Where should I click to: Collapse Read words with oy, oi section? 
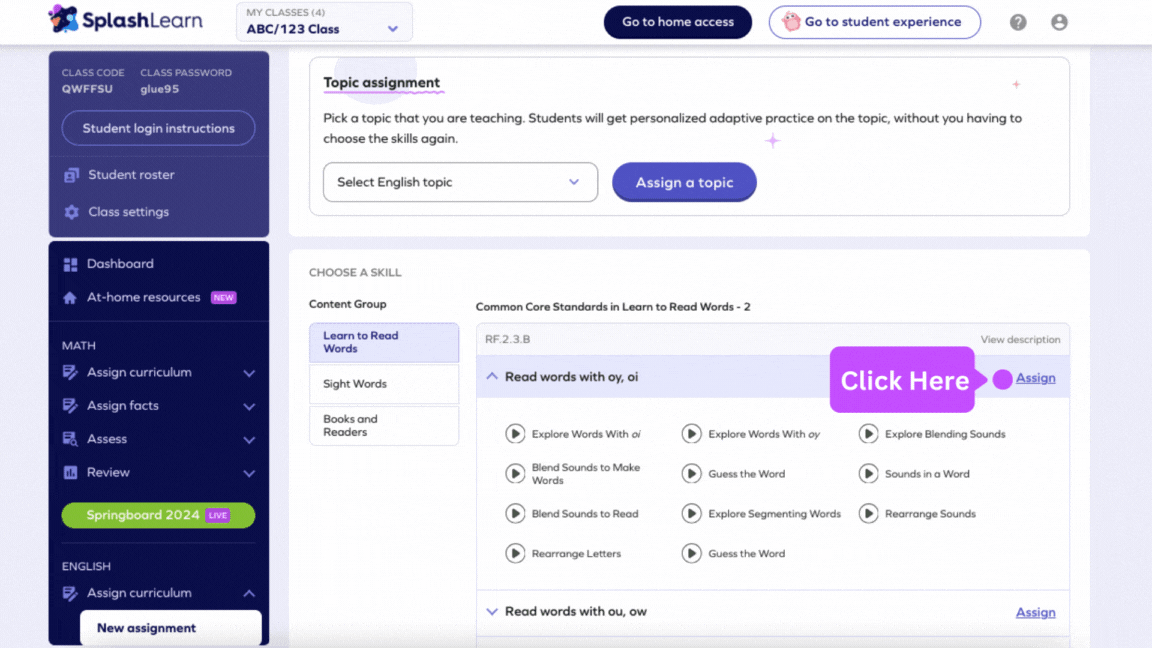coord(492,377)
